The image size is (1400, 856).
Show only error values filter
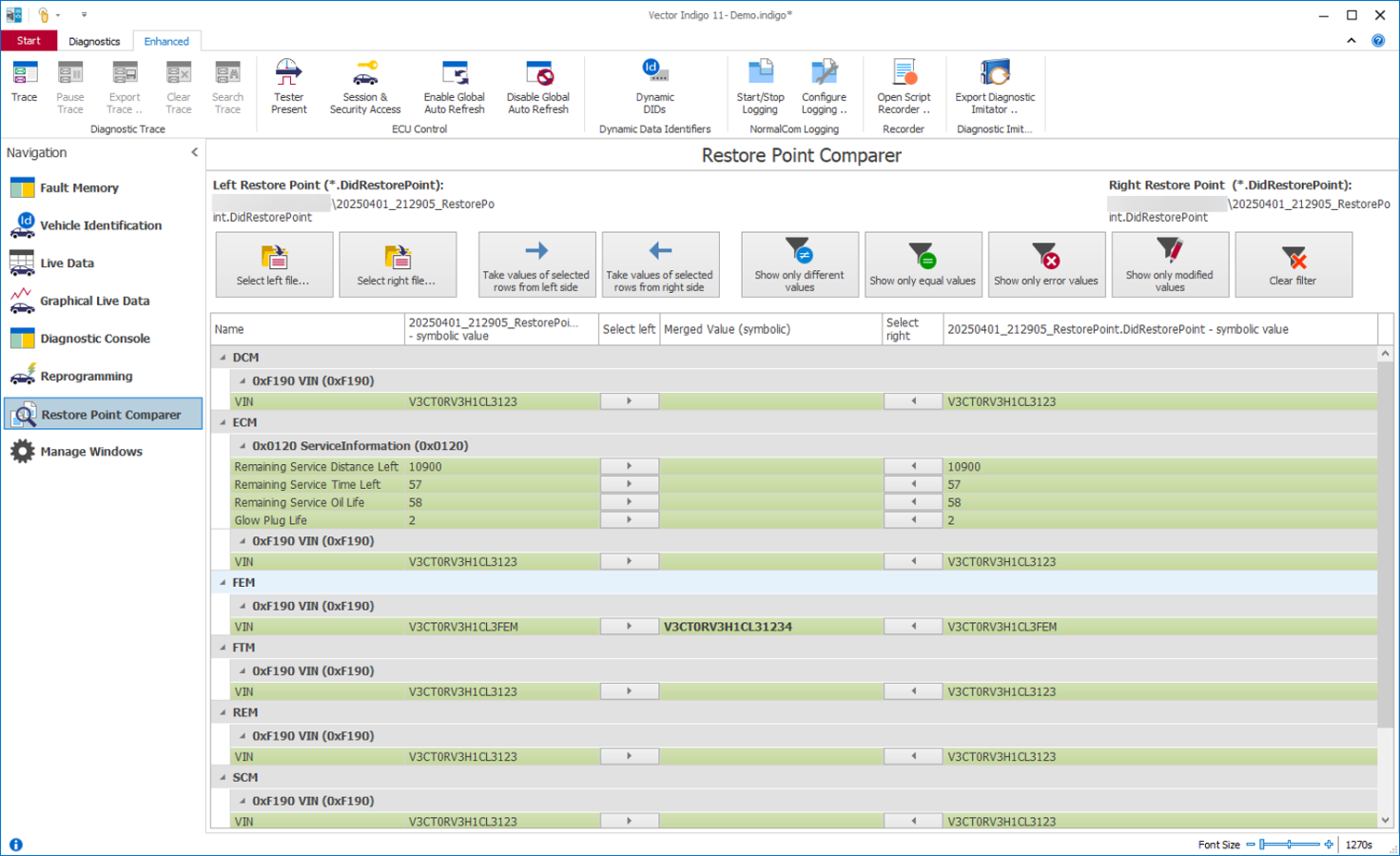click(1046, 264)
